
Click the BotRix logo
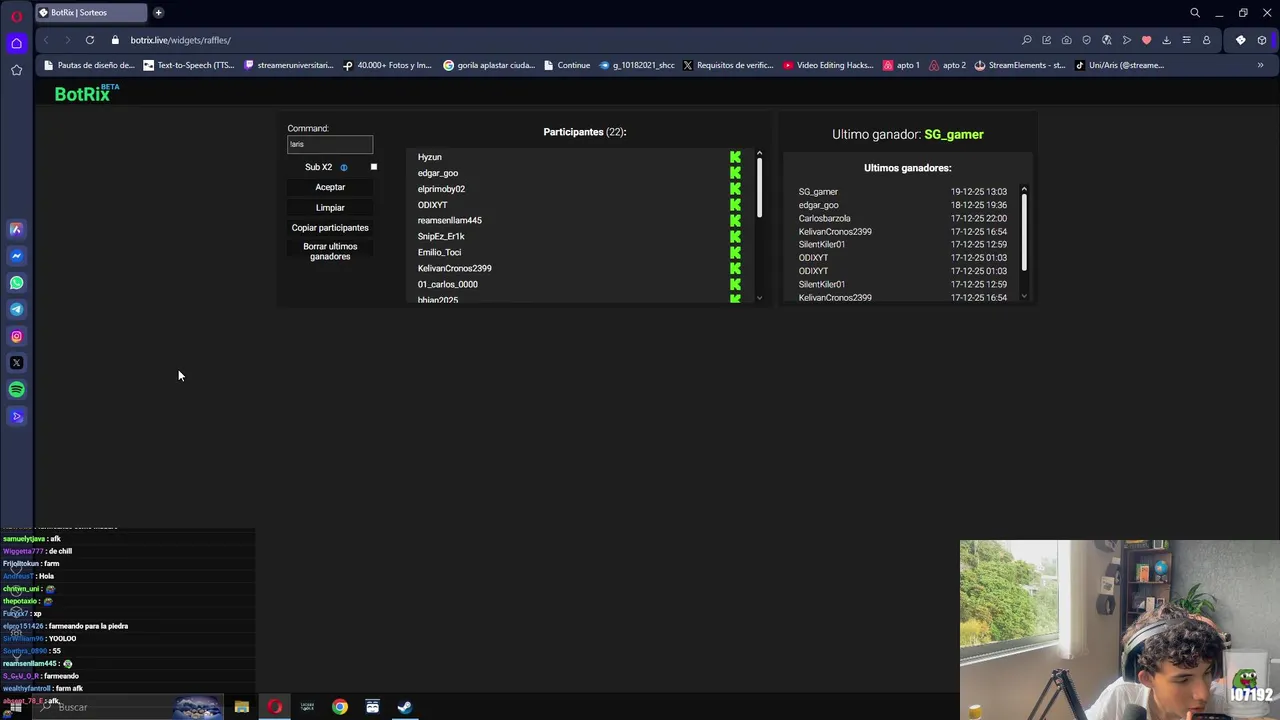pos(87,93)
